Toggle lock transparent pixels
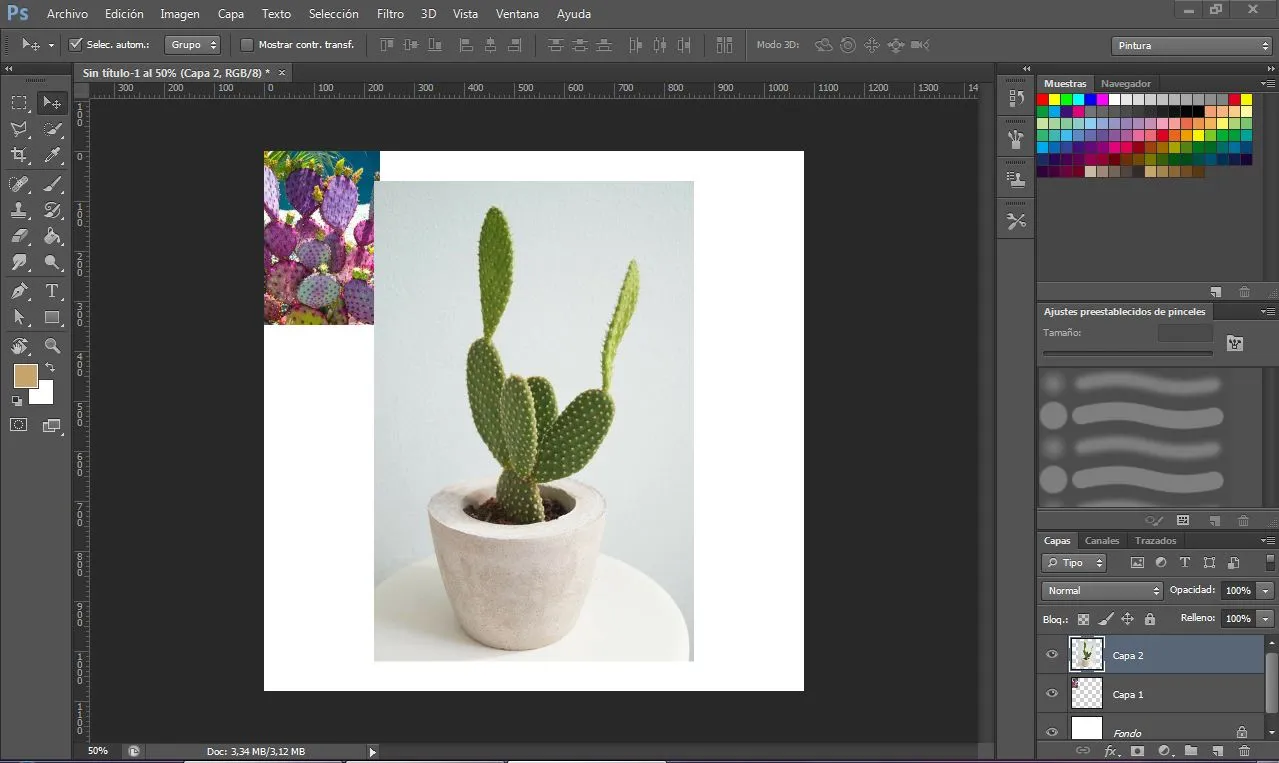 pos(1083,619)
